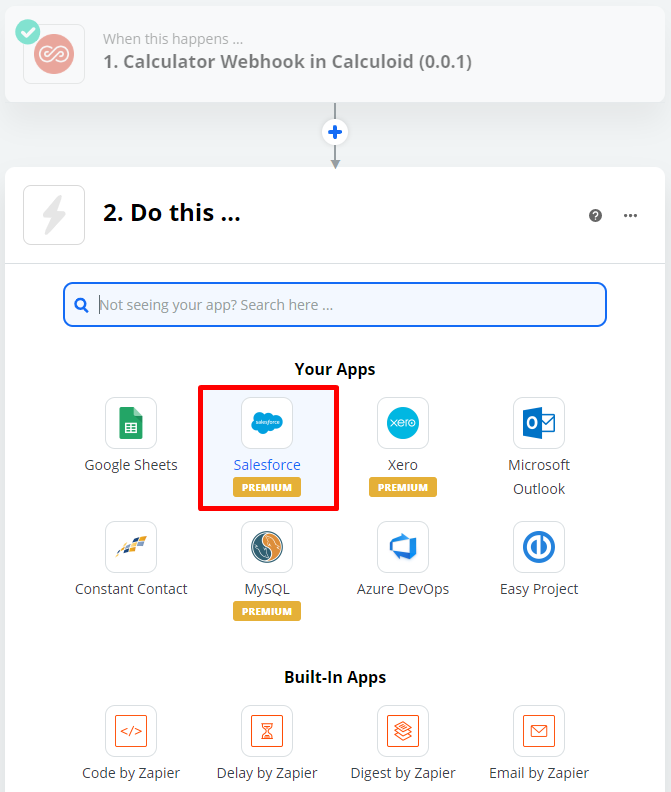The width and height of the screenshot is (671, 792).
Task: Click the Email by Zapier label
Action: (539, 773)
